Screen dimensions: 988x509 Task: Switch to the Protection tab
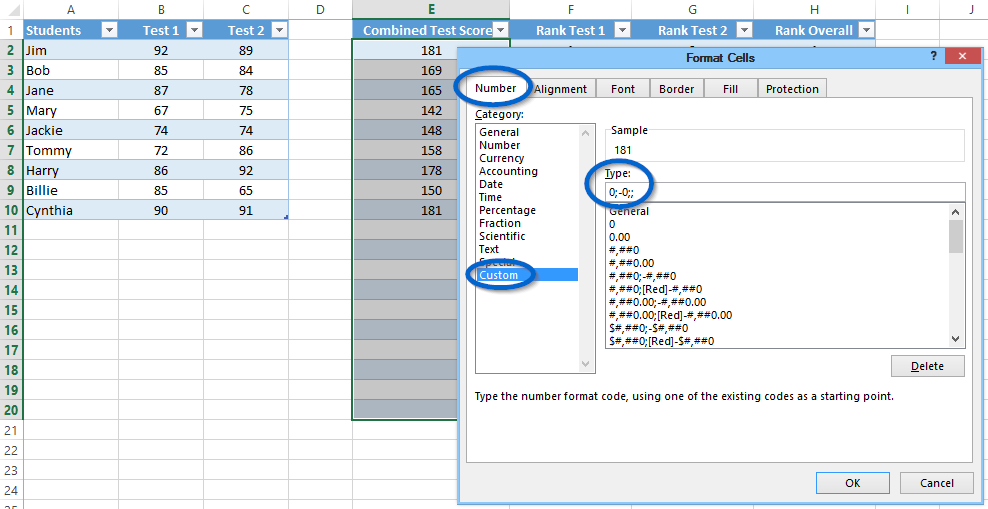(792, 89)
